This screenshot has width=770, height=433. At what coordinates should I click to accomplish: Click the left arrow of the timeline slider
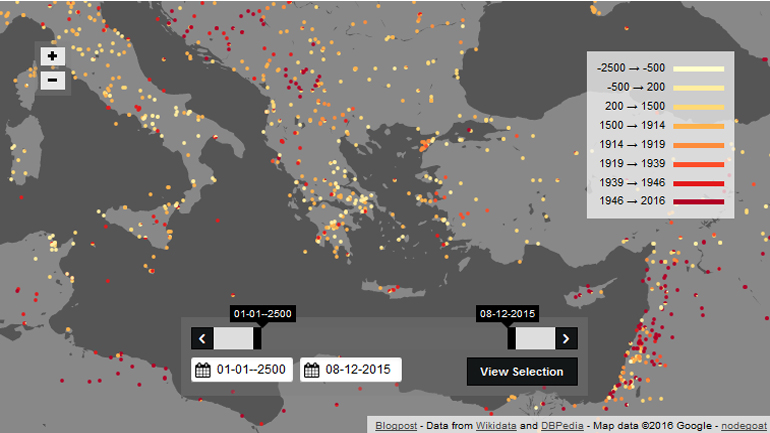(201, 338)
